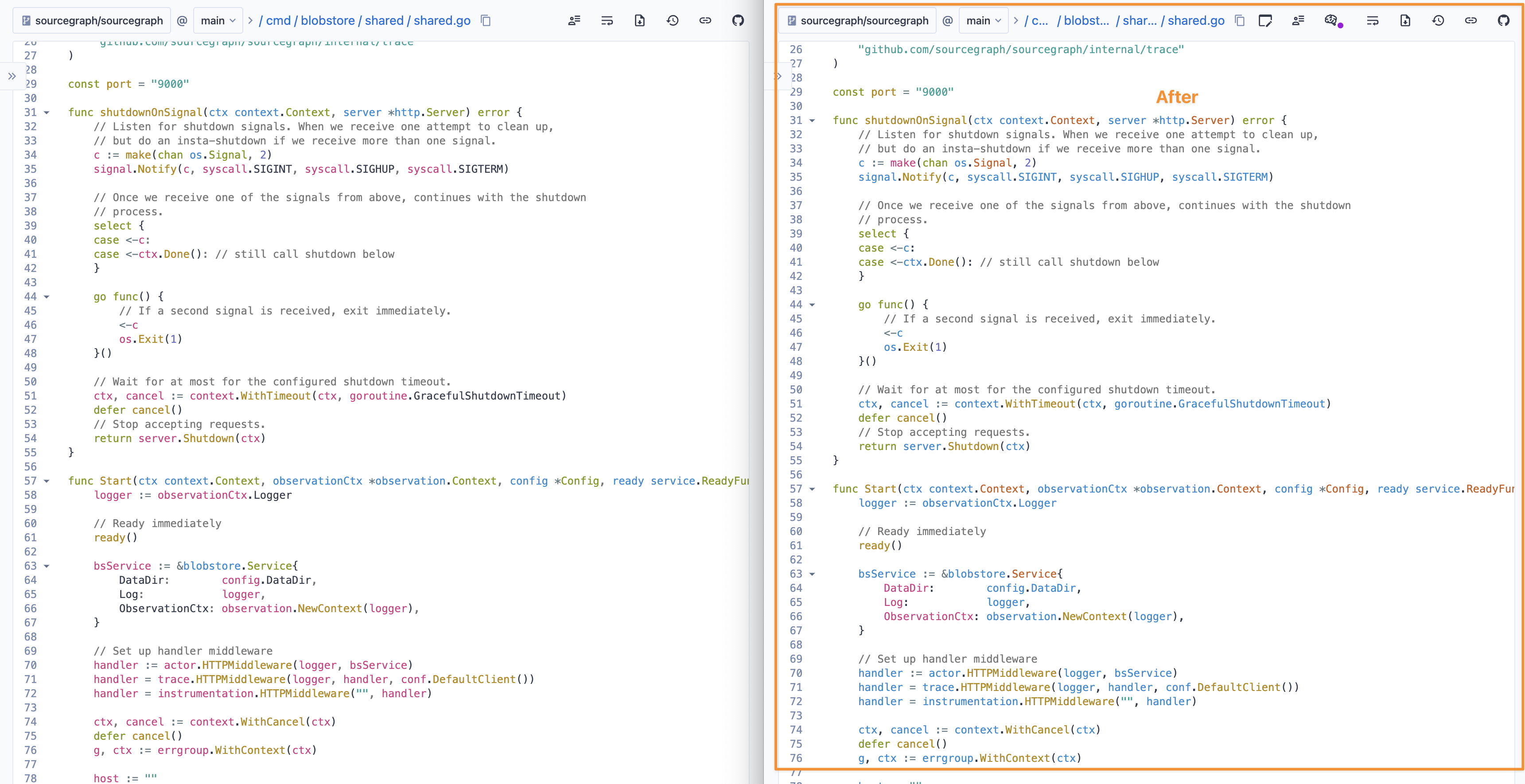Image resolution: width=1525 pixels, height=784 pixels.
Task: Click blobstore breadcrumb in left pane
Action: pyautogui.click(x=327, y=21)
